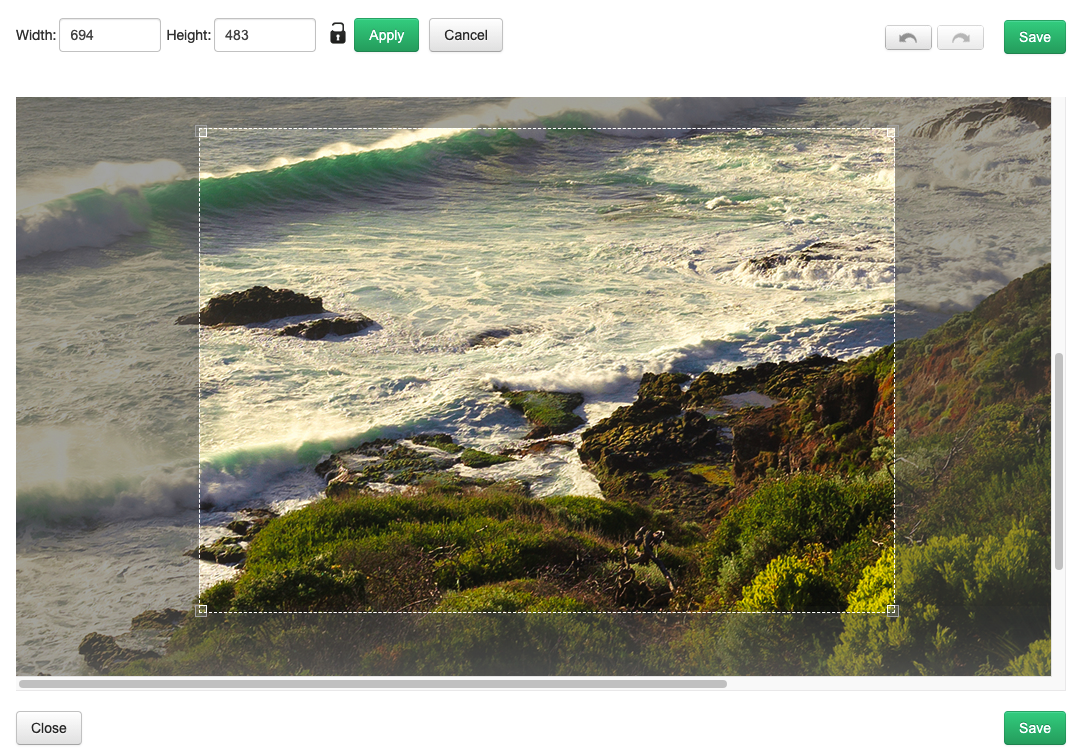1078x756 pixels.
Task: Apply the crop dimensions
Action: click(x=386, y=35)
